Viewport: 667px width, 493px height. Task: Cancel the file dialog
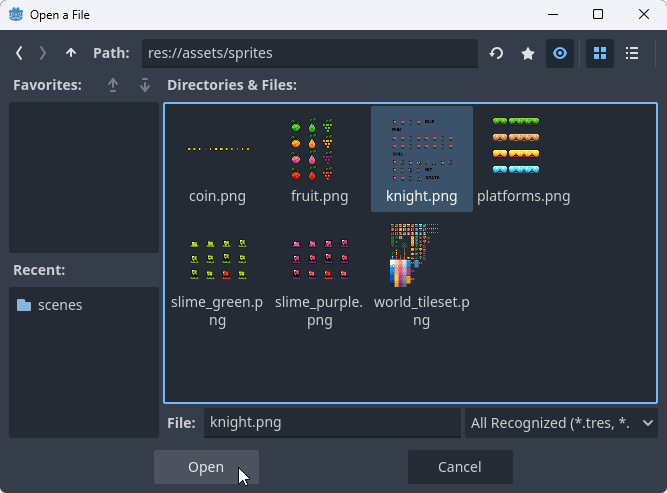[460, 467]
